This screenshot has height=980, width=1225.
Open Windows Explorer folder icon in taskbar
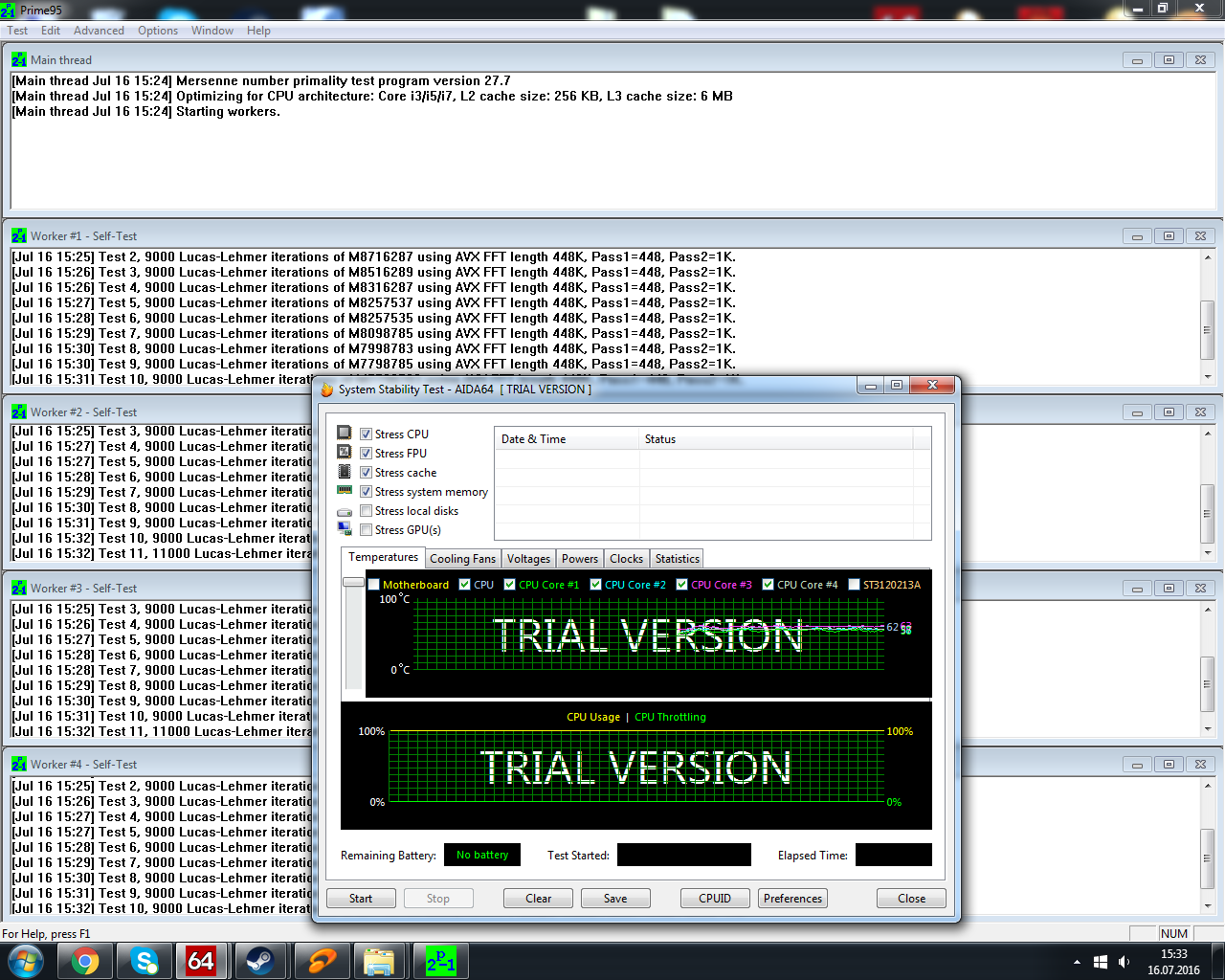pos(380,960)
